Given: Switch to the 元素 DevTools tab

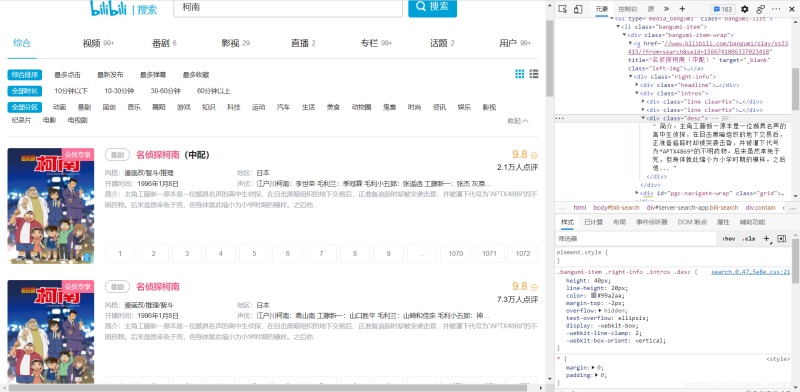Looking at the screenshot, I should [602, 9].
